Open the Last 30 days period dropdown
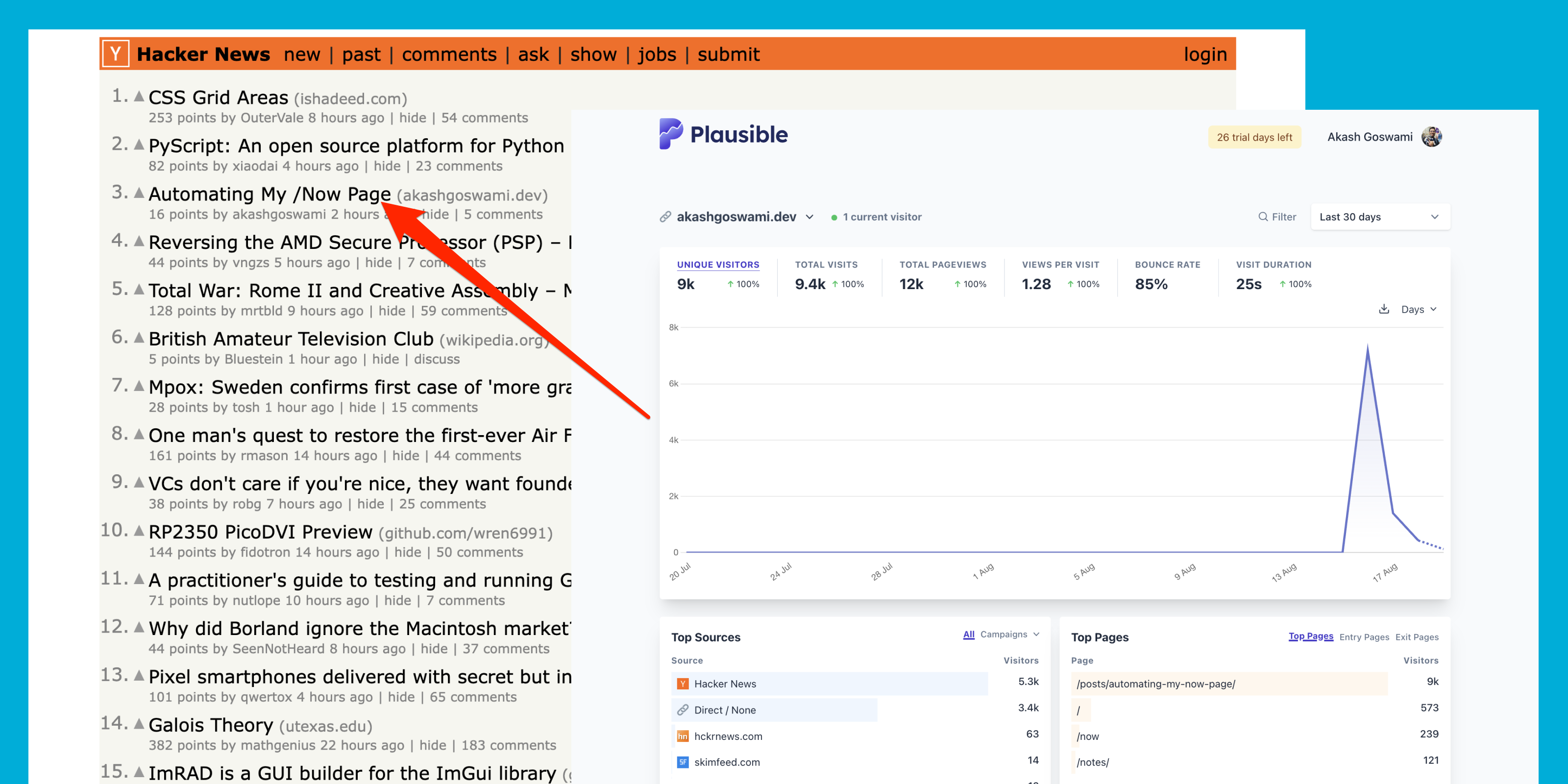 1380,217
